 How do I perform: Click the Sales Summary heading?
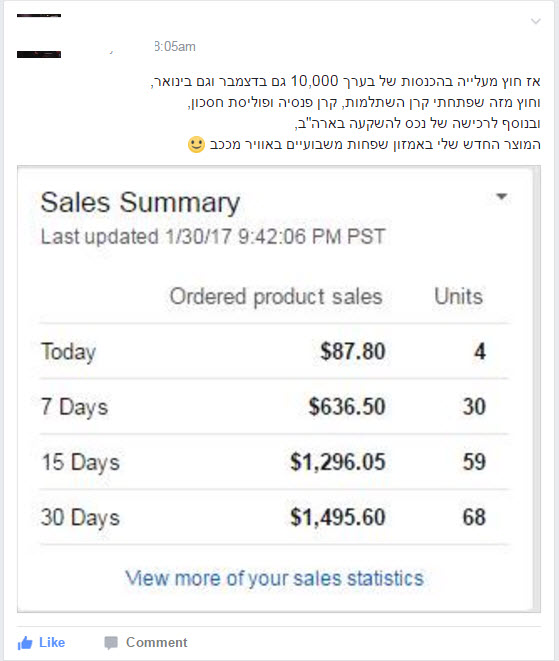click(140, 203)
